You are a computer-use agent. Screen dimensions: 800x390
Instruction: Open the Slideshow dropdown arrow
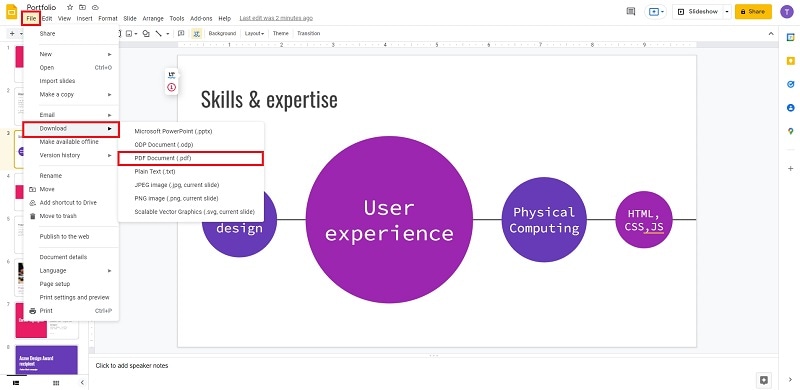(x=727, y=11)
